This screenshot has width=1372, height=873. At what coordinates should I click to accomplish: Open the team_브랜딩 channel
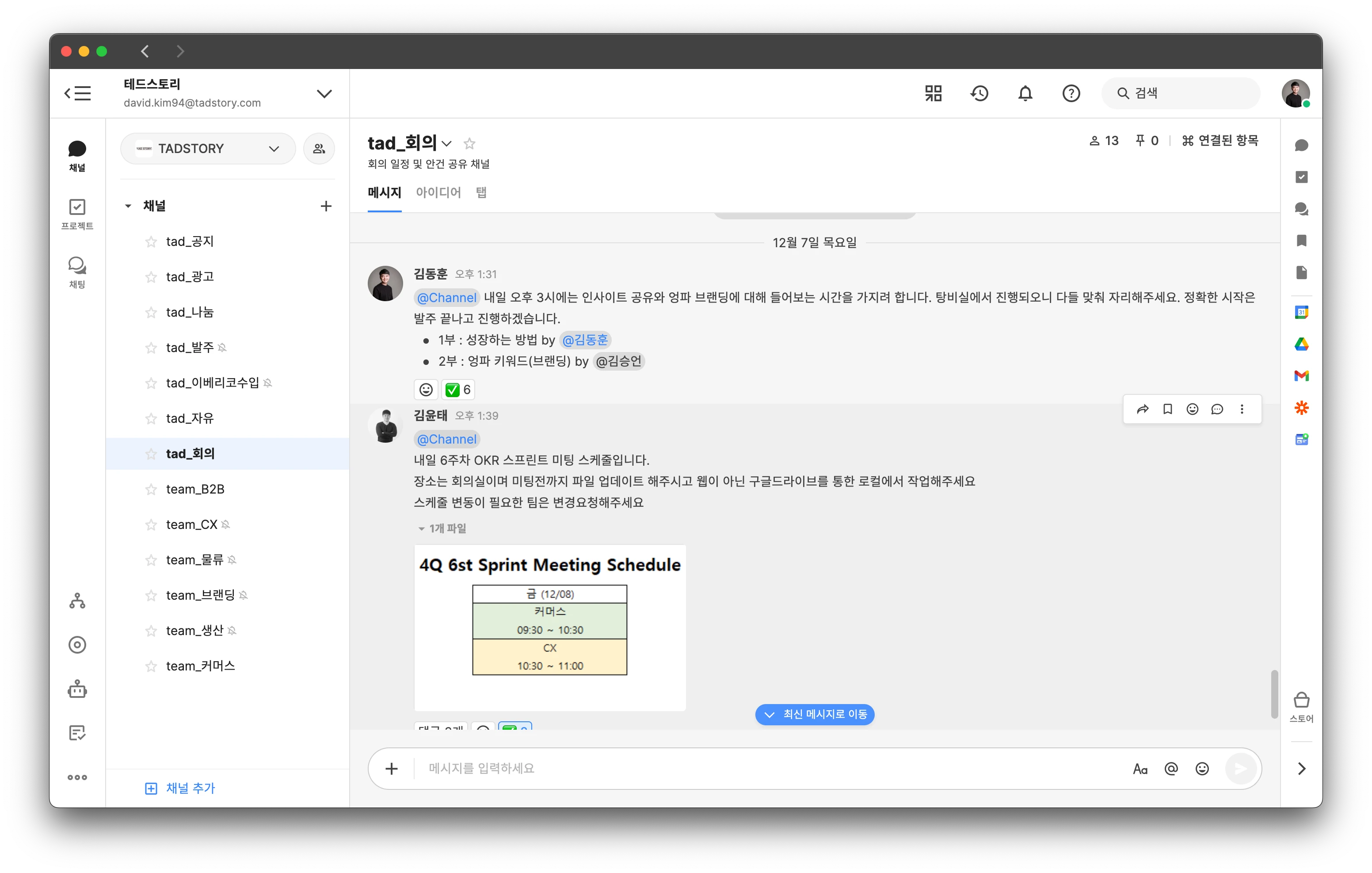(x=228, y=595)
